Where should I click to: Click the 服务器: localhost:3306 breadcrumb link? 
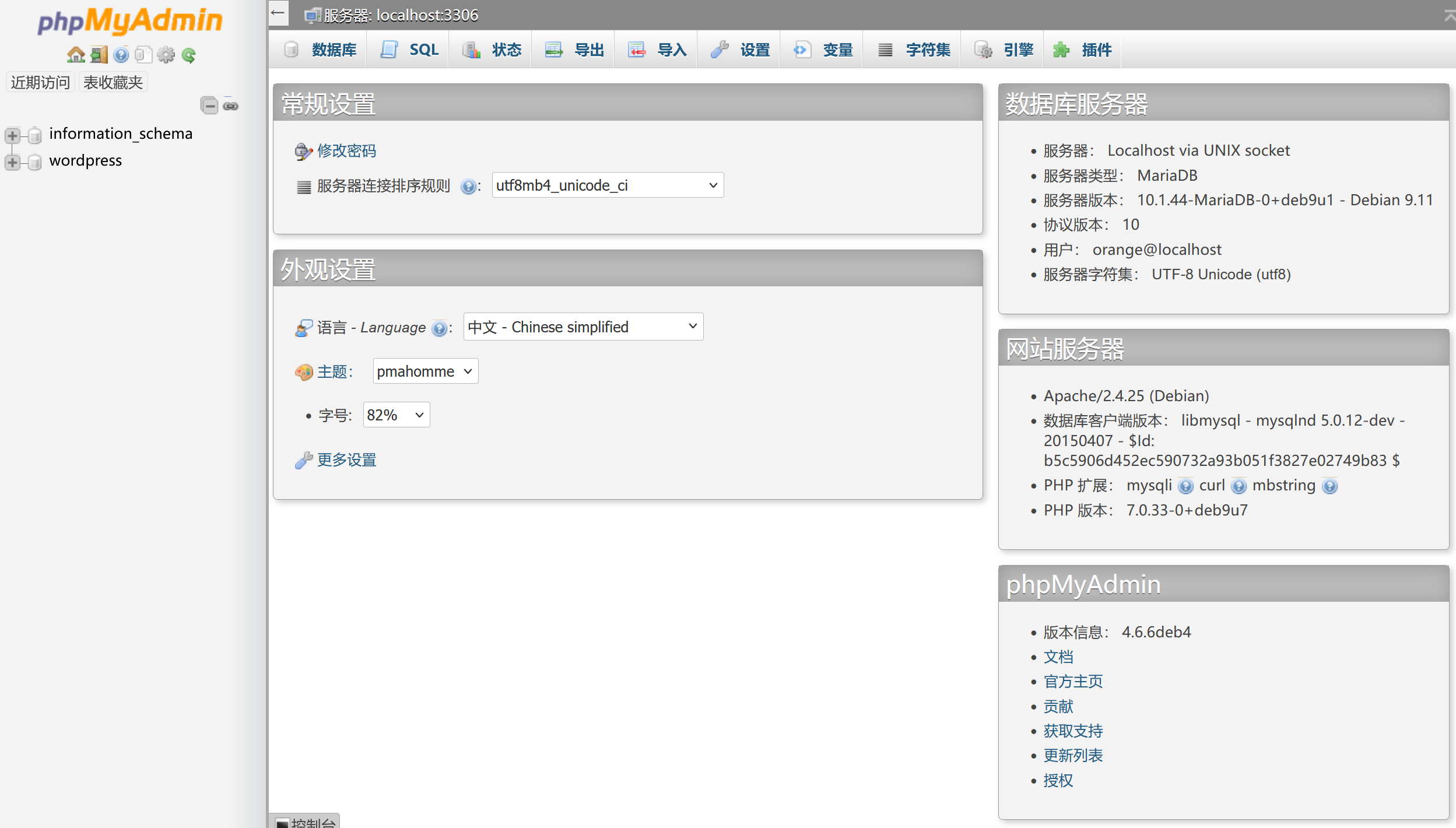[x=401, y=16]
